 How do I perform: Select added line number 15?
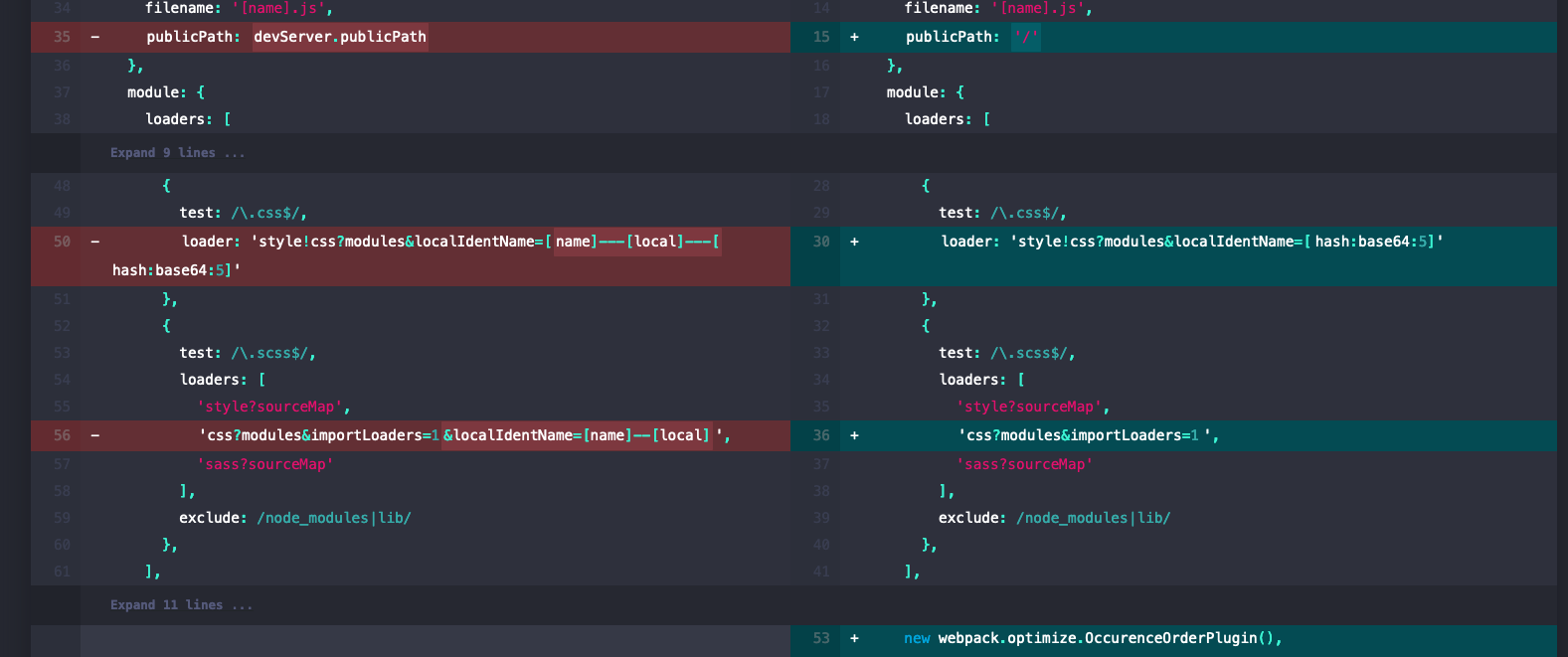(821, 37)
